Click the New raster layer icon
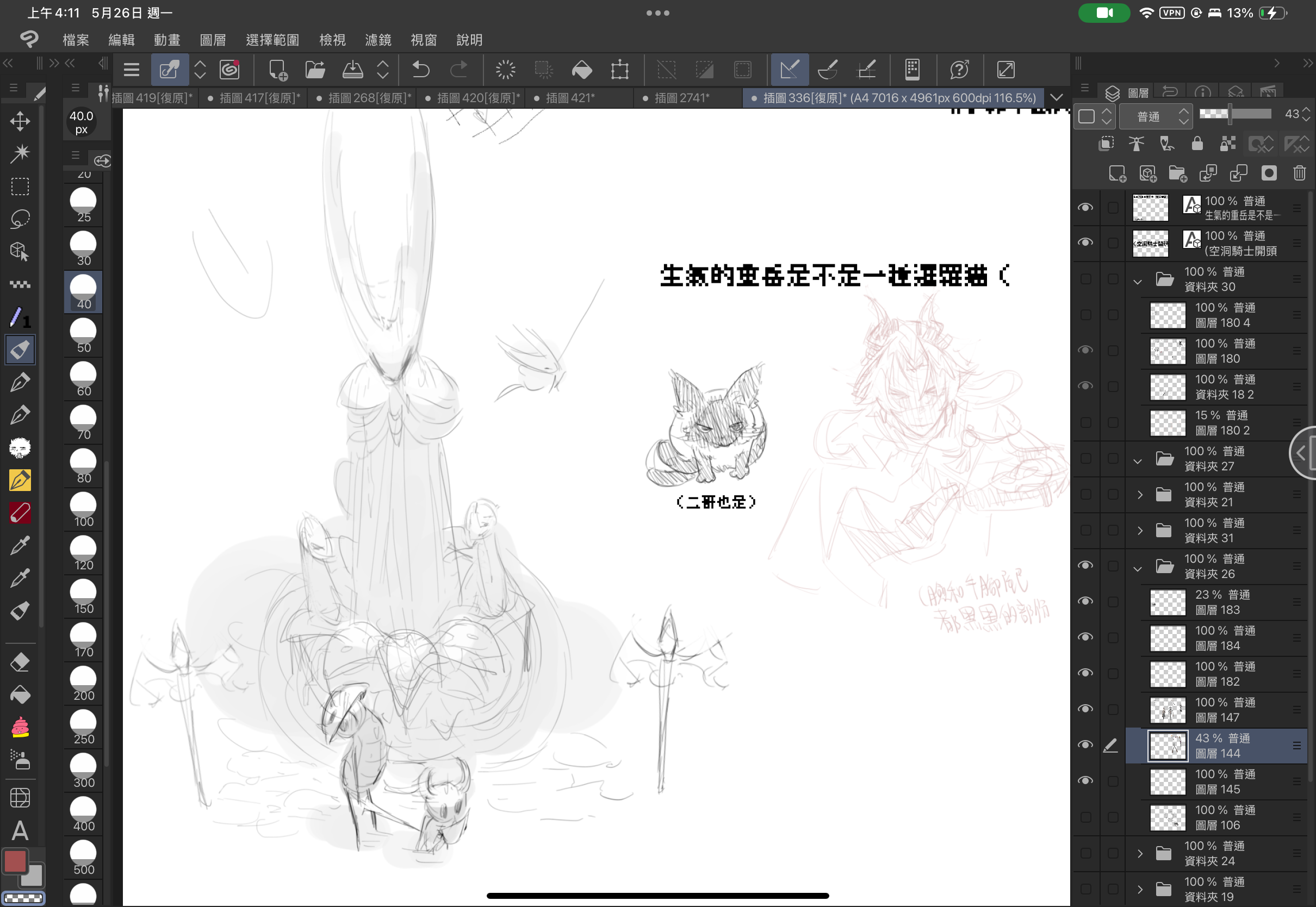Viewport: 1316px width, 907px height. coord(1118,173)
